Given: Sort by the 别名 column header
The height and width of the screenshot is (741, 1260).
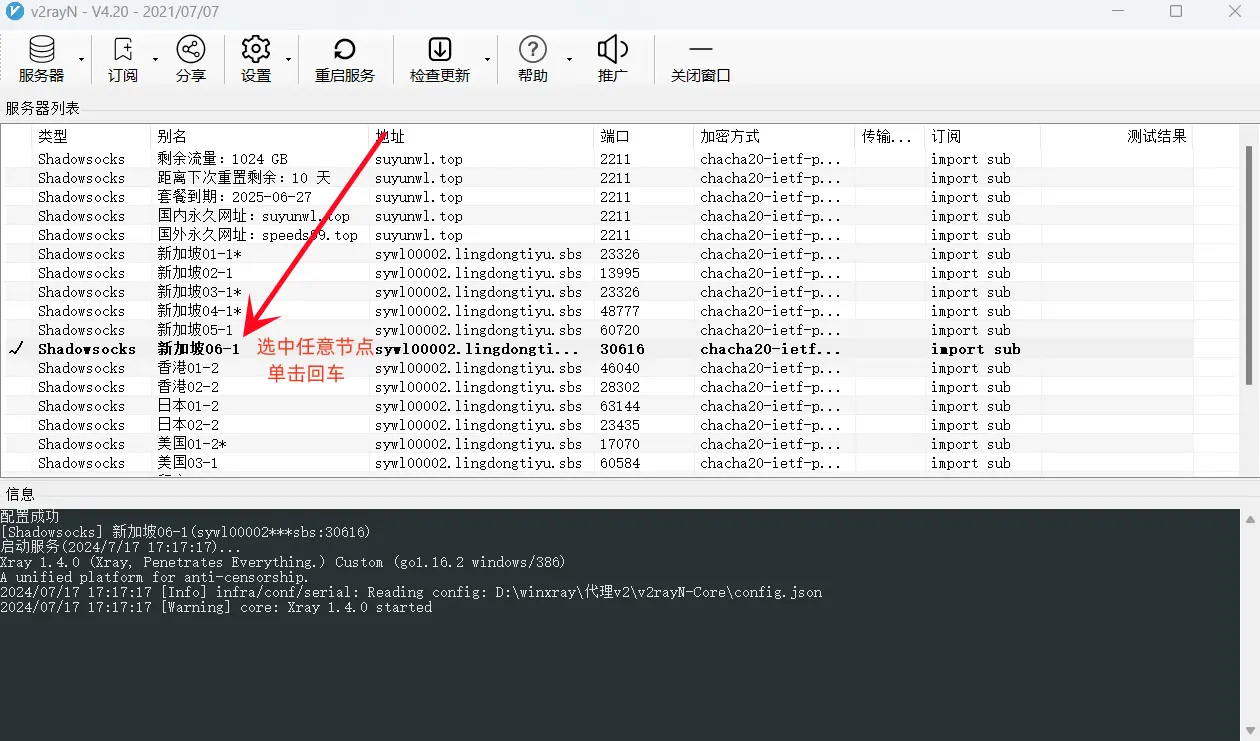Looking at the screenshot, I should [x=260, y=136].
